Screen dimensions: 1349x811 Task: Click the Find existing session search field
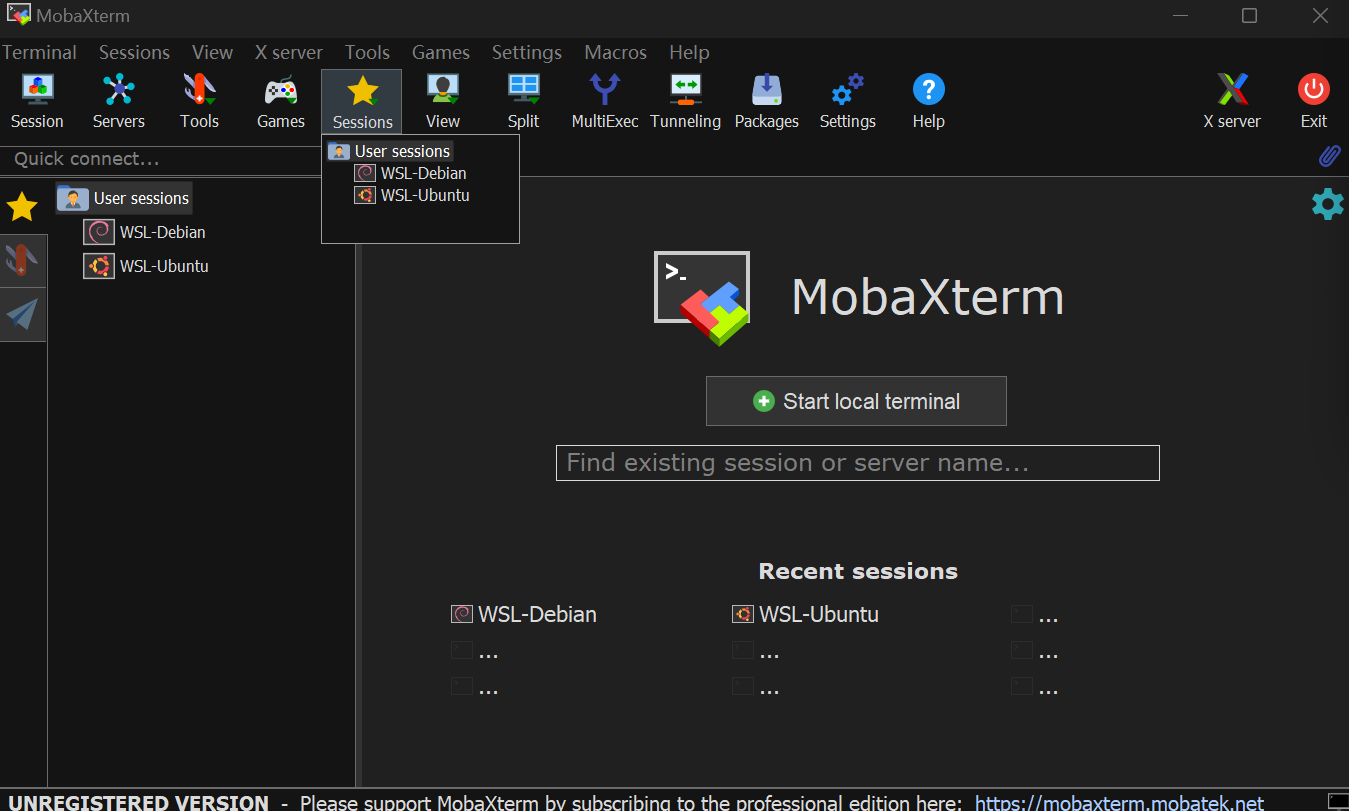pyautogui.click(x=857, y=462)
